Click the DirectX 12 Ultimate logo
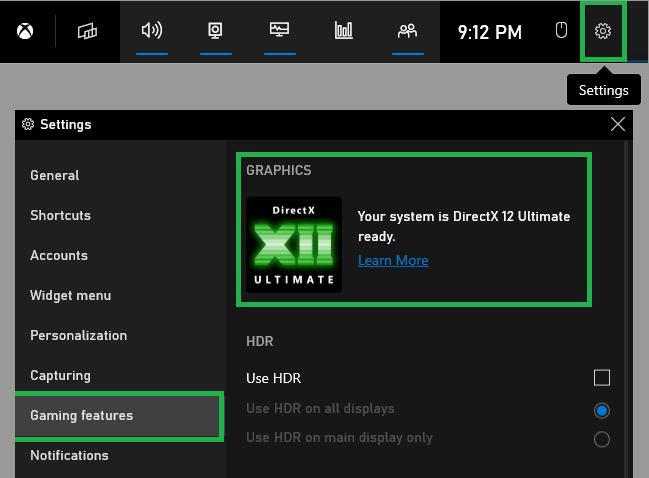 pyautogui.click(x=294, y=245)
